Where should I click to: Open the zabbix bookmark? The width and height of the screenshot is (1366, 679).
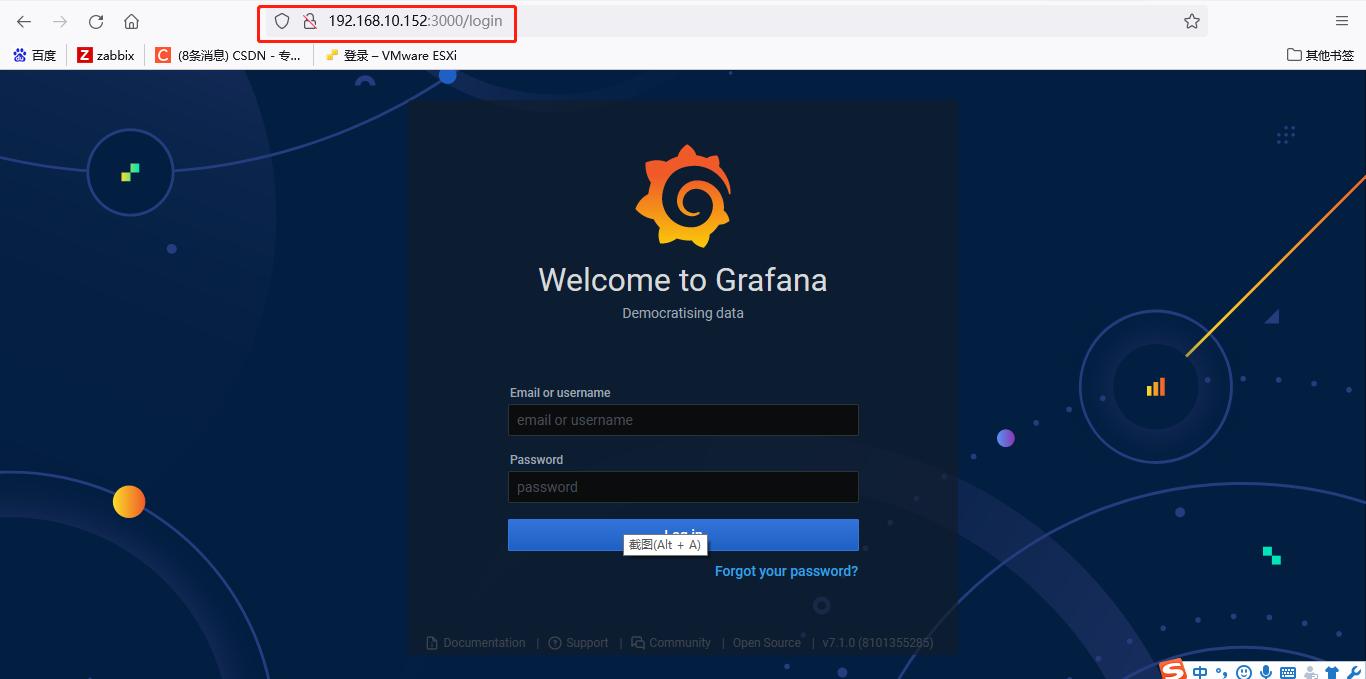click(106, 55)
